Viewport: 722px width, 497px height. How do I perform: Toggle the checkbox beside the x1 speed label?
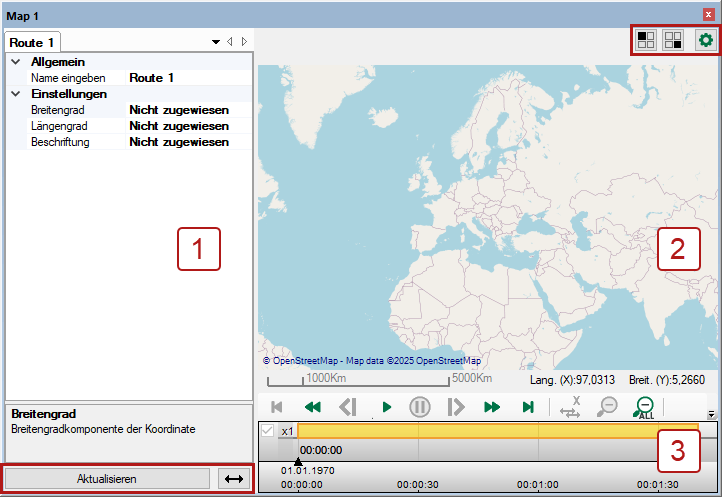(x=268, y=431)
